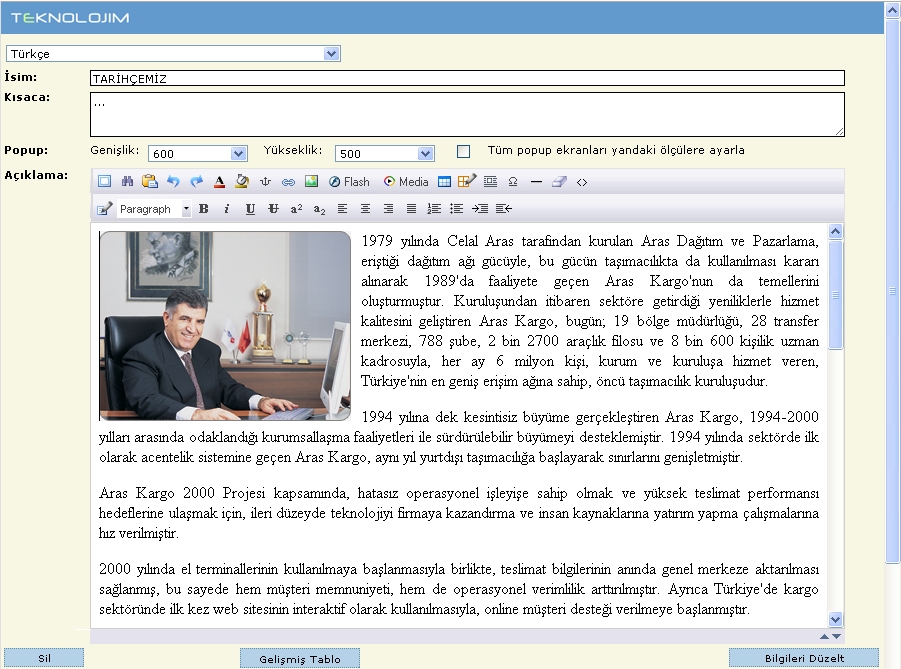Click the paragraph starting 'Aras Kargo 2000 Projesi'

pyautogui.click(x=459, y=513)
